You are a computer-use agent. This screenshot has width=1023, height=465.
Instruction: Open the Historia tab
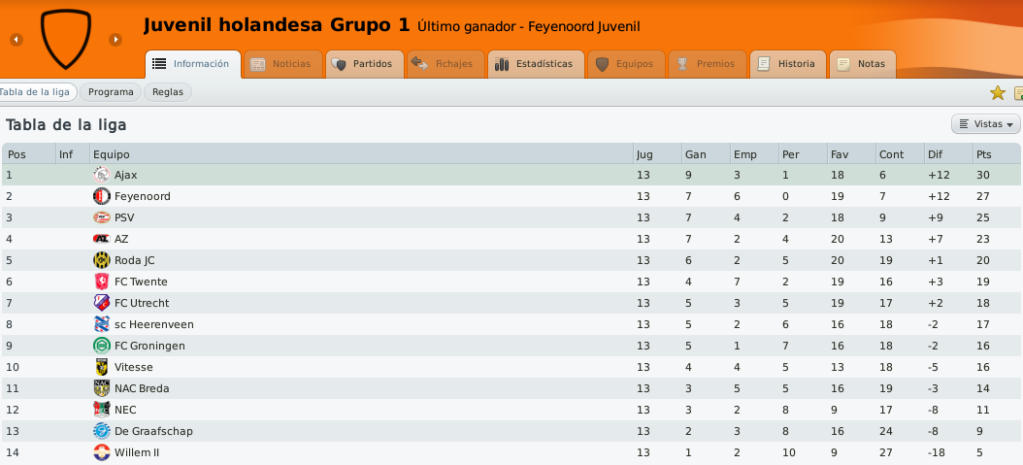787,64
